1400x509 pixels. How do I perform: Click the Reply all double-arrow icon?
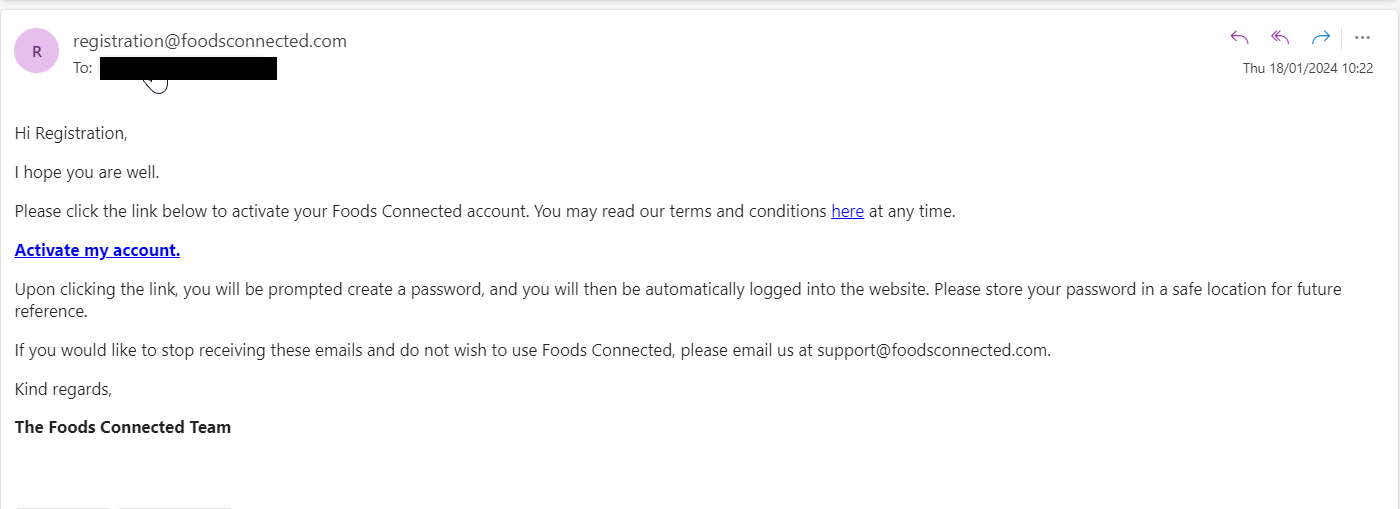1280,38
